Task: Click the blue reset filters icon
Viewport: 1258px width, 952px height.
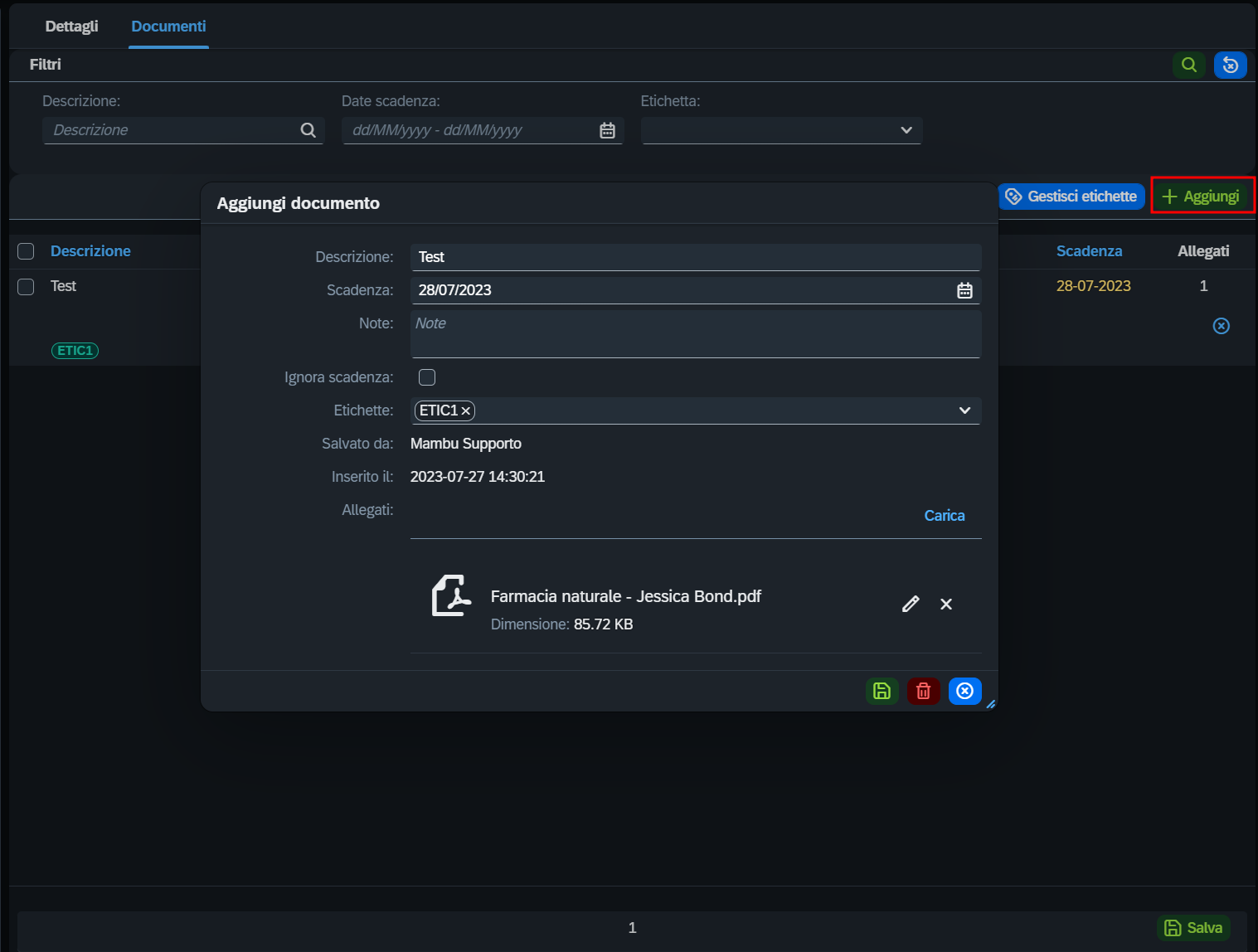Action: pyautogui.click(x=1230, y=65)
